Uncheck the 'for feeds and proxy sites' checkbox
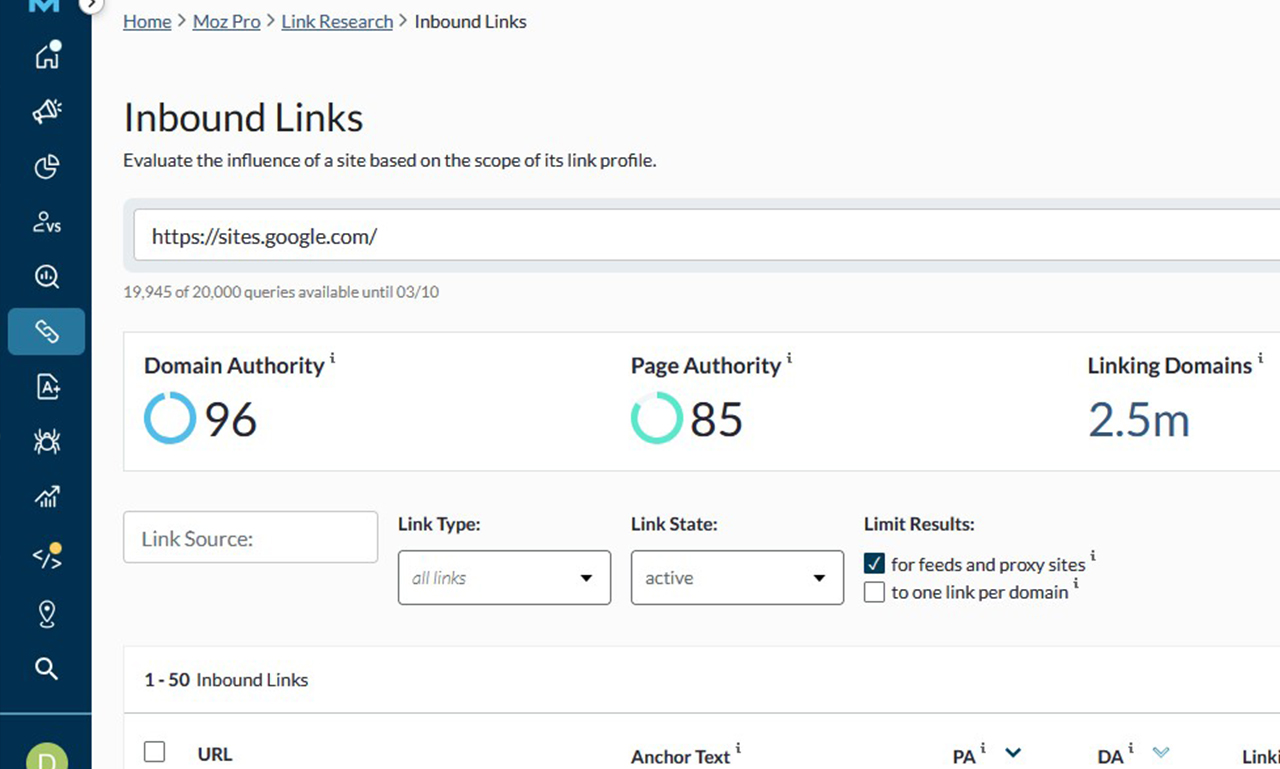 (874, 563)
